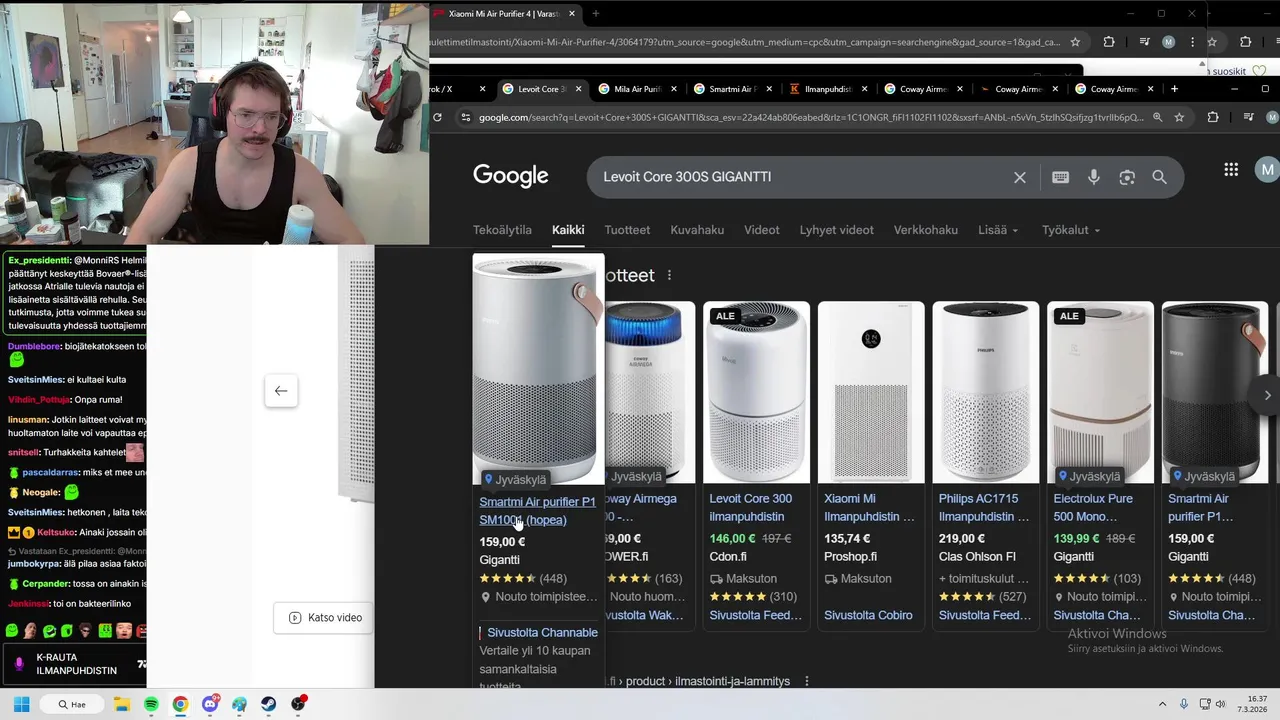Open the Levoit Core 300 ilmanpuhdistin listing
Viewport: 1280px width, 720px height.
[751, 508]
